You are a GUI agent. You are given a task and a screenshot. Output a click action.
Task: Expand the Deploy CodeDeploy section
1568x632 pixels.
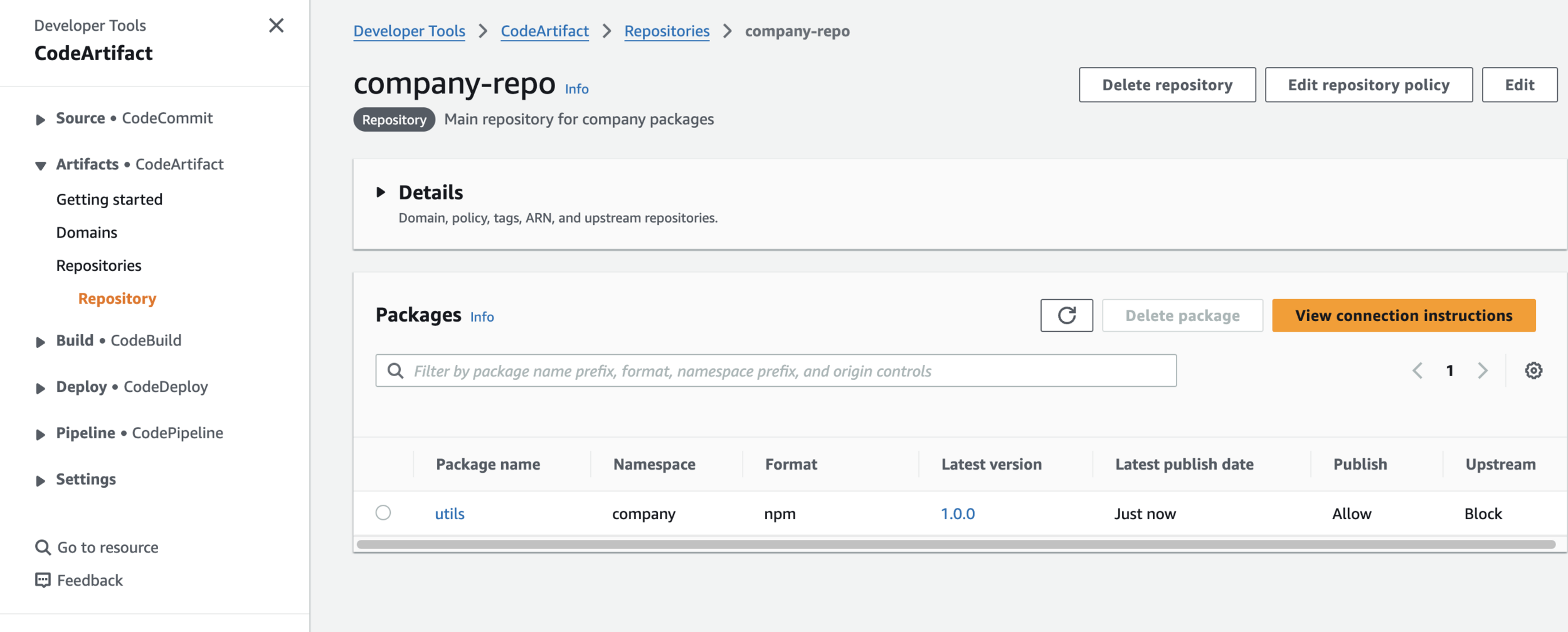(x=40, y=388)
